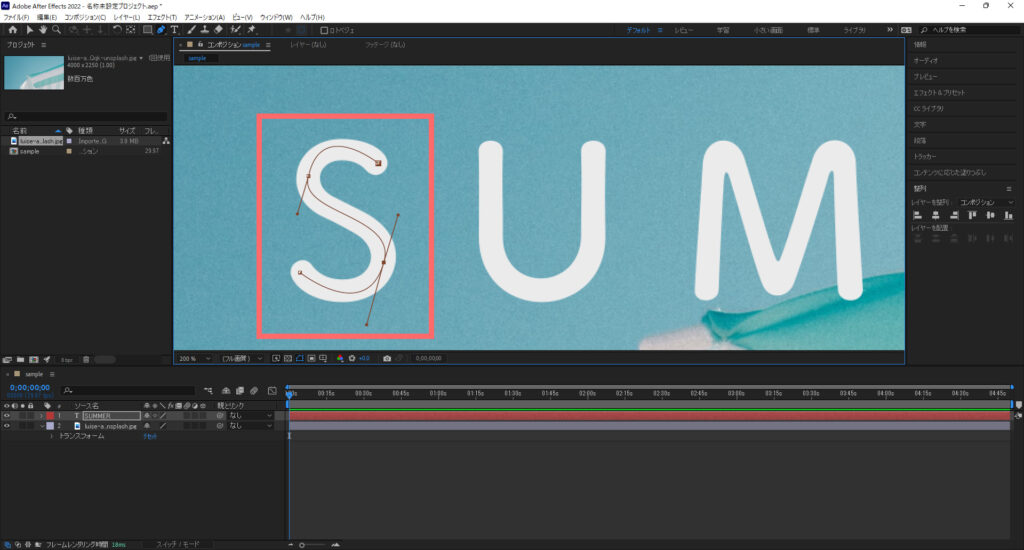Image resolution: width=1024 pixels, height=550 pixels.
Task: Click the snapshot camera icon in viewer
Action: click(x=387, y=357)
